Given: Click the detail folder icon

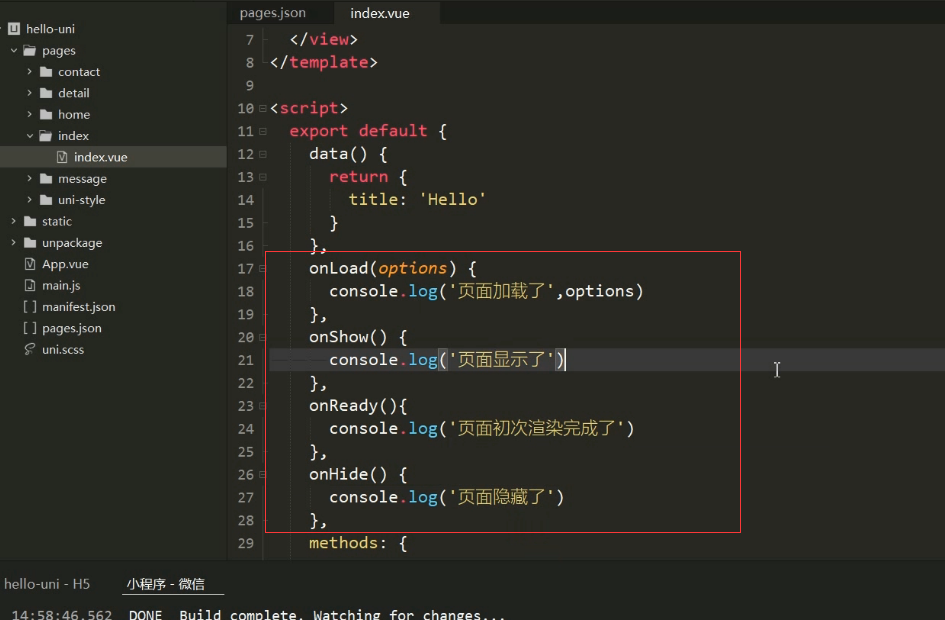Looking at the screenshot, I should click(46, 93).
